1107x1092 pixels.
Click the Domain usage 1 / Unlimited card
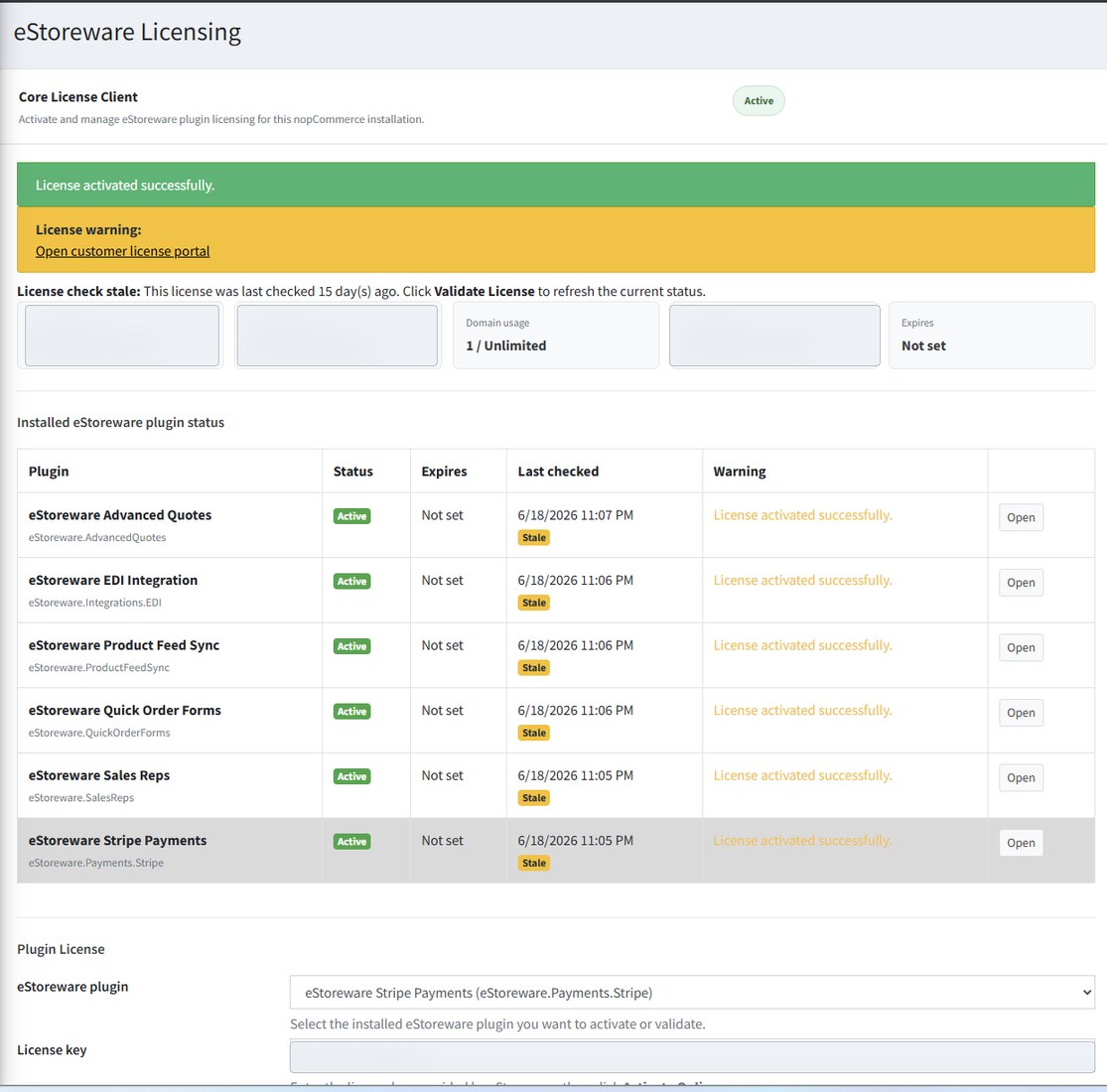(556, 336)
